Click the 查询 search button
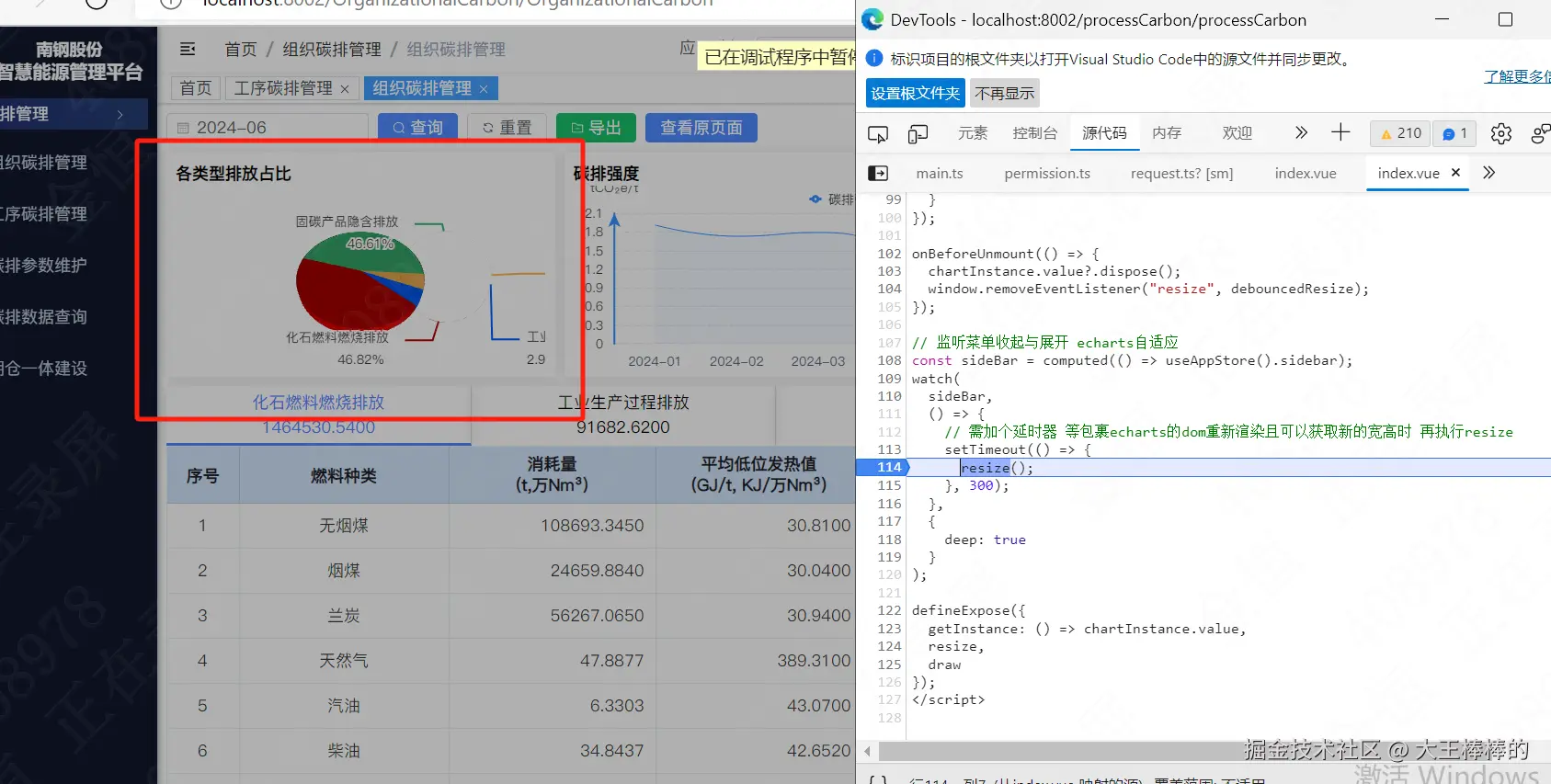This screenshot has height=784, width=1551. click(417, 128)
